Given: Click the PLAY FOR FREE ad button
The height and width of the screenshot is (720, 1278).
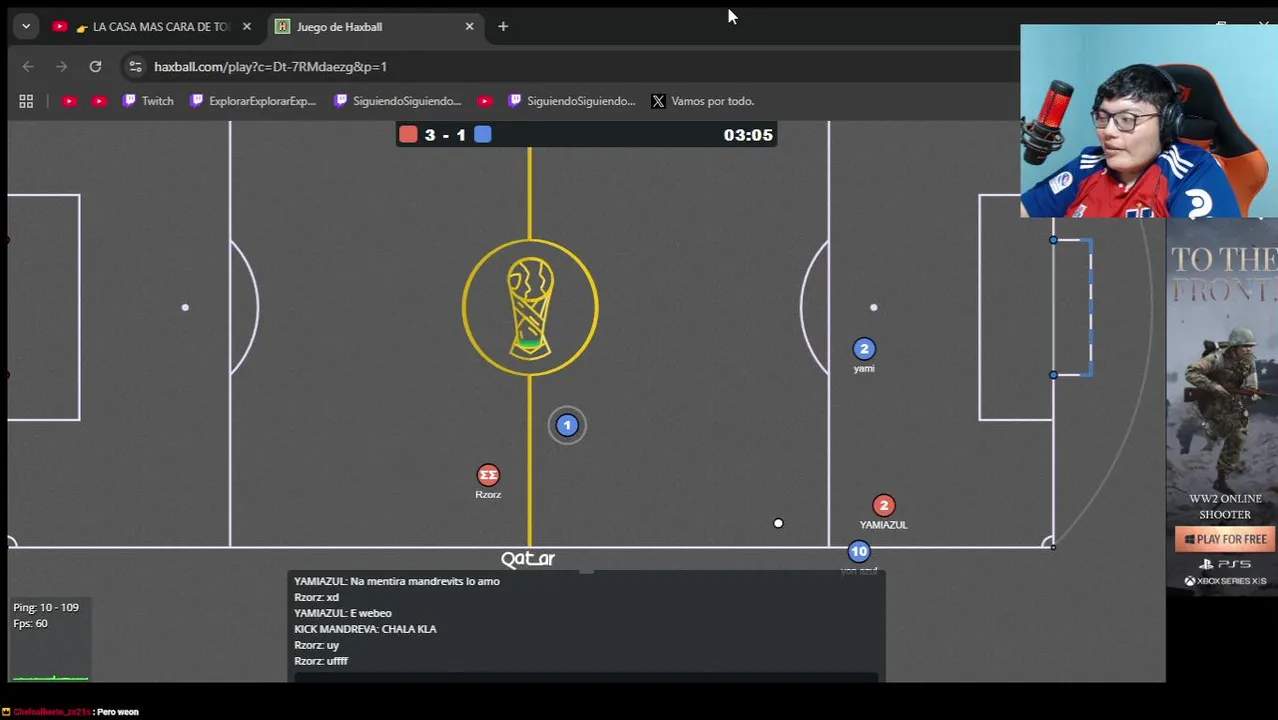Looking at the screenshot, I should (x=1225, y=539).
